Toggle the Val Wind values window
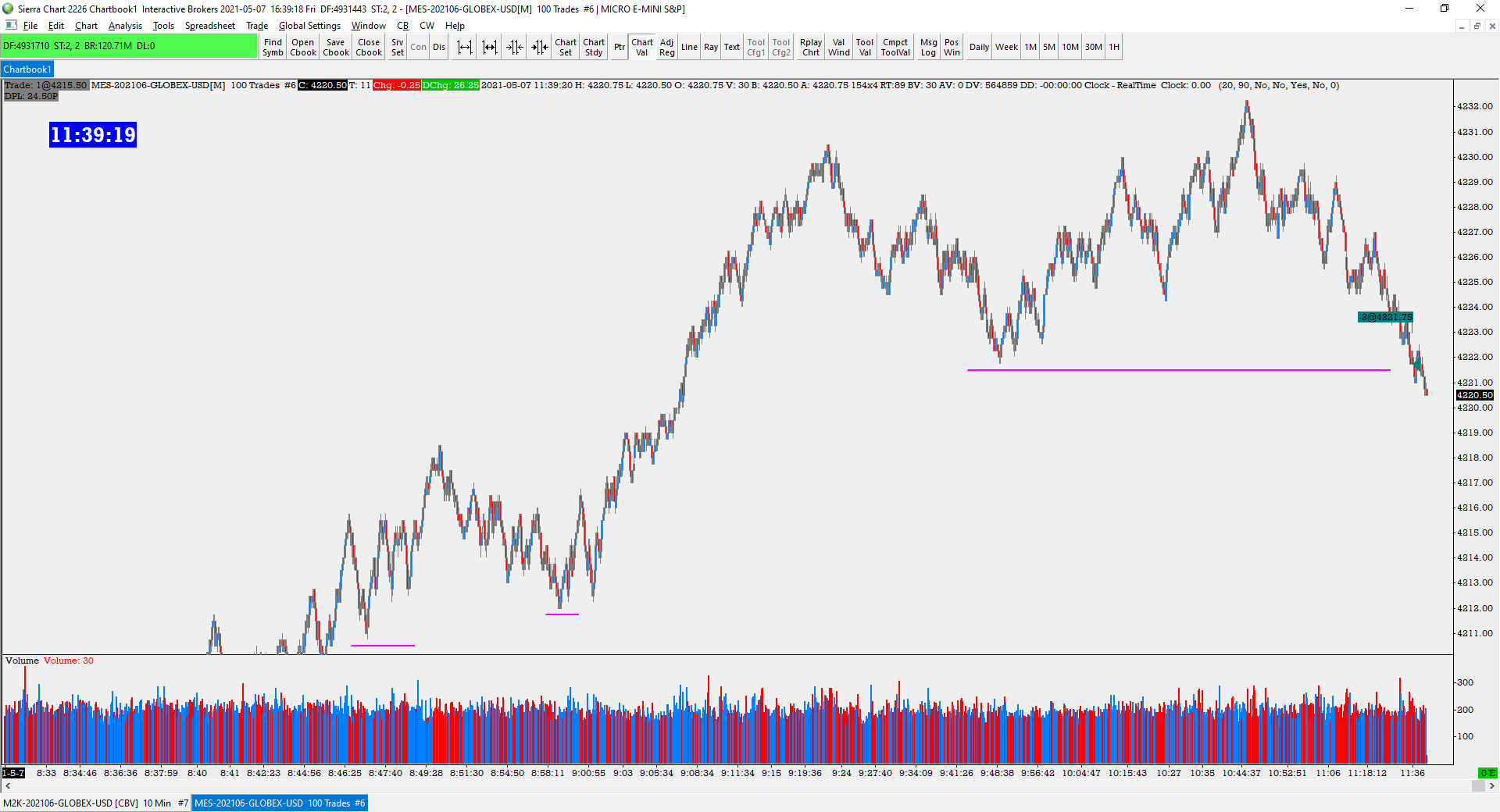Viewport: 1500px width, 812px height. tap(839, 48)
